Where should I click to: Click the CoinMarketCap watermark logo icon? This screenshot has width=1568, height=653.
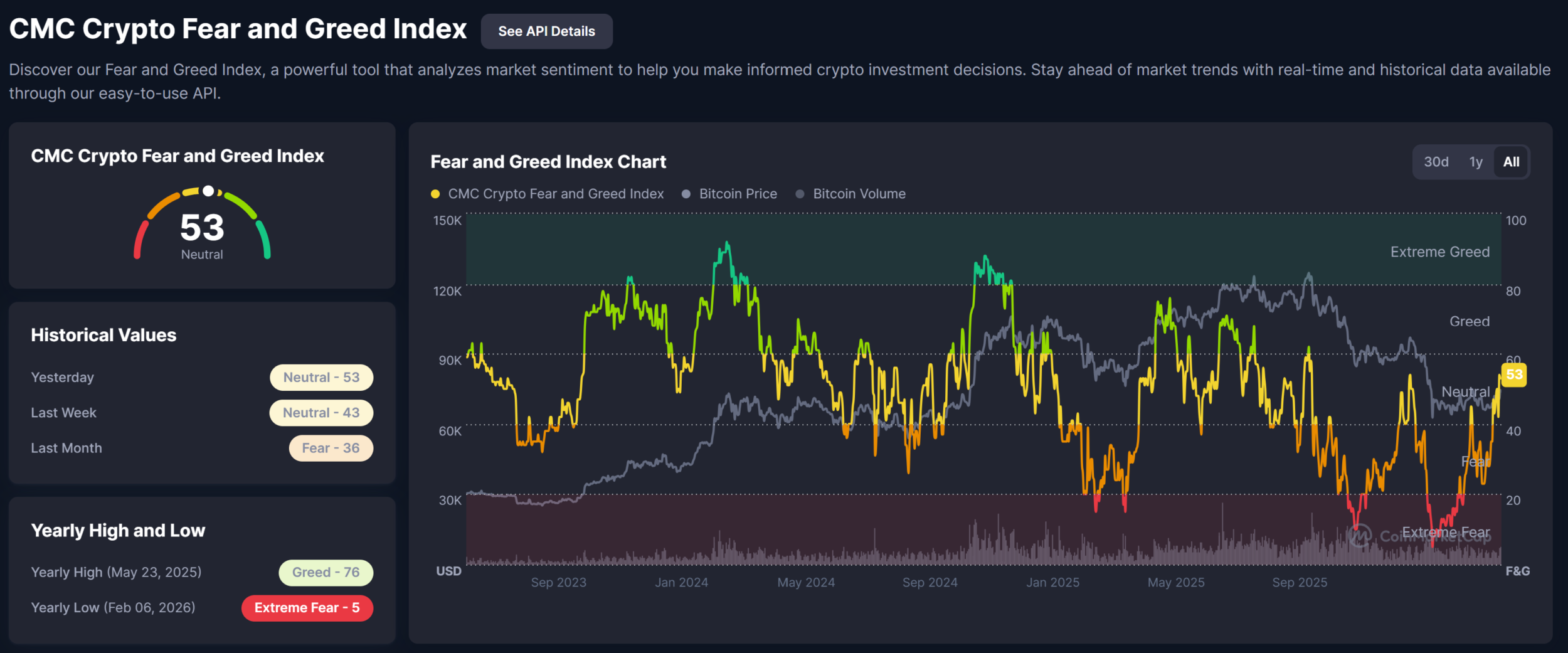coord(1359,536)
